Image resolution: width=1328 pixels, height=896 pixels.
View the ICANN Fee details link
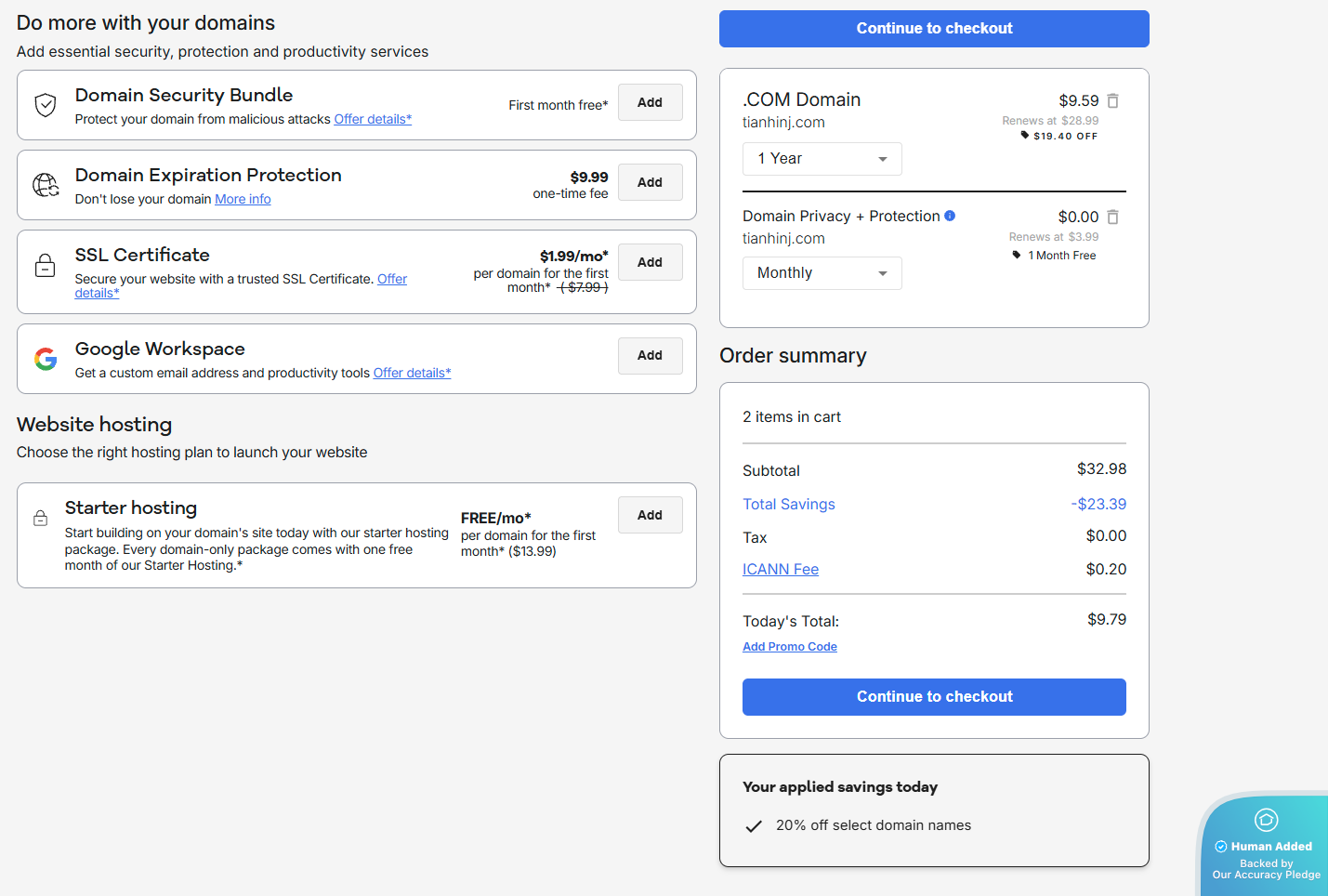point(780,569)
